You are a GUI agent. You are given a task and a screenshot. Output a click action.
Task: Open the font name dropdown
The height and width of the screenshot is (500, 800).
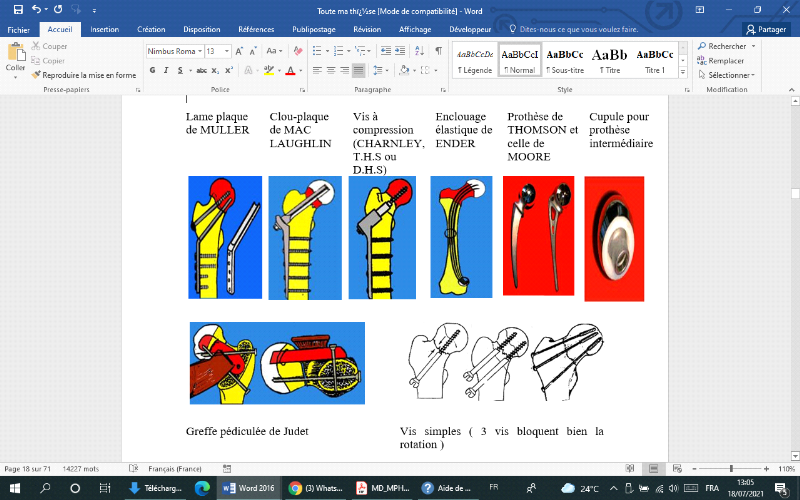click(200, 51)
